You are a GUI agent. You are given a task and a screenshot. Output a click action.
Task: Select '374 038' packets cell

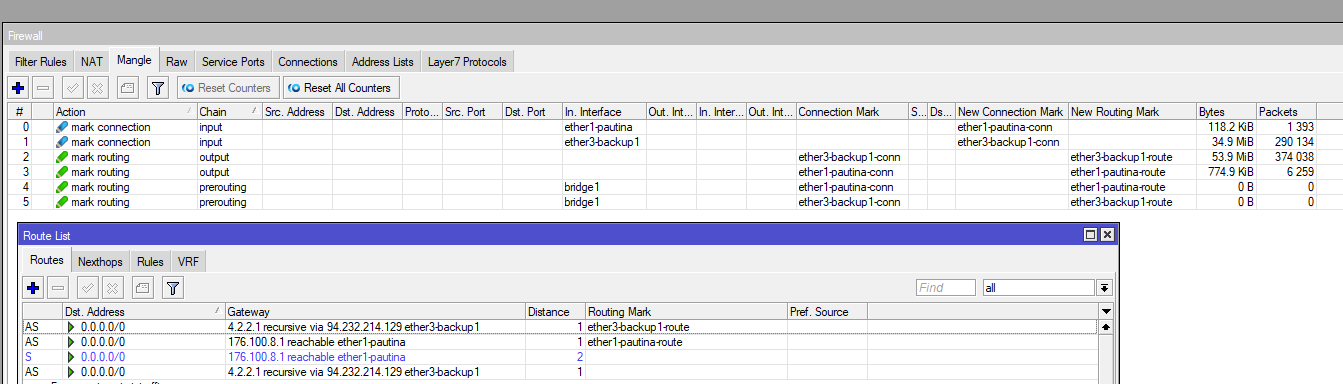pos(1286,157)
